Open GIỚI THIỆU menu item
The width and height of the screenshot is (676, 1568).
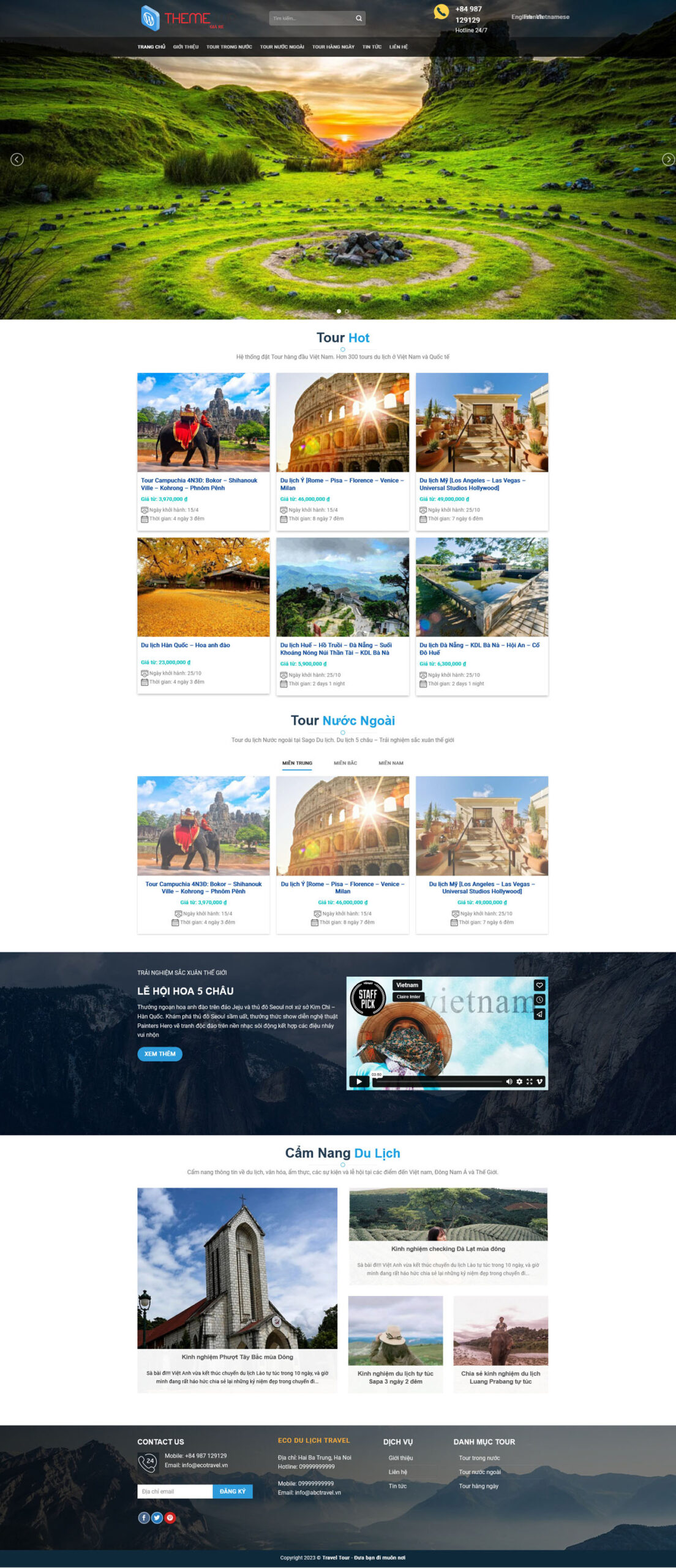186,47
